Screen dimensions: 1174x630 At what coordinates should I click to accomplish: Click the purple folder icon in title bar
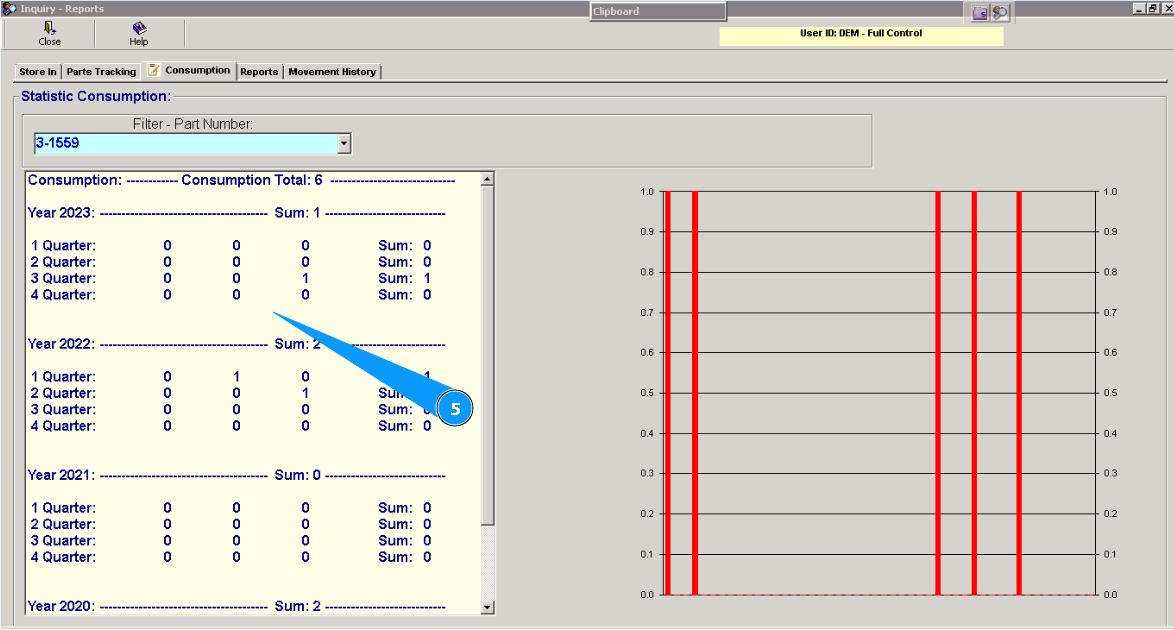tap(980, 13)
